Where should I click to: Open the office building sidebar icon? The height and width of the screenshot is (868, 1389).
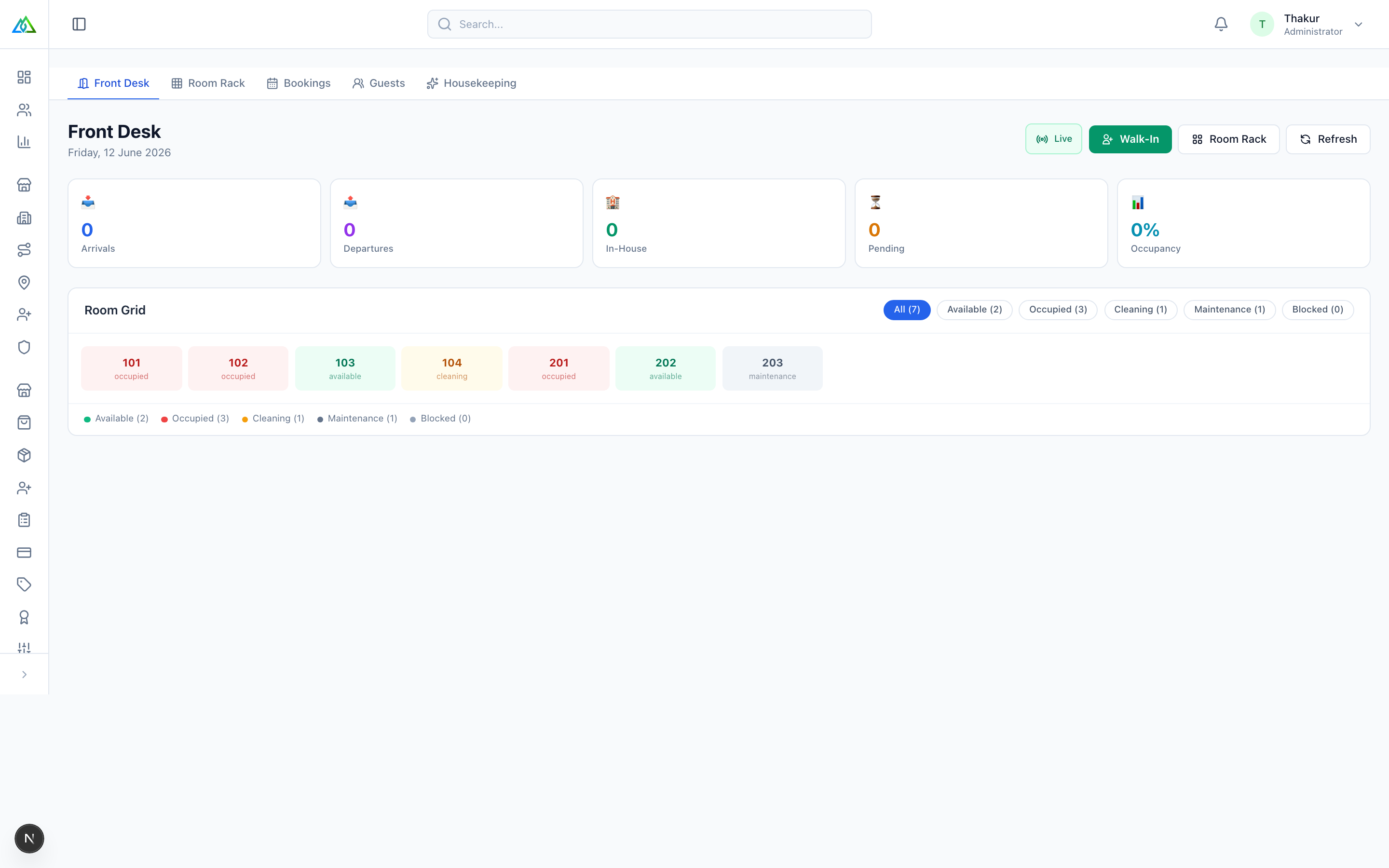(24, 217)
